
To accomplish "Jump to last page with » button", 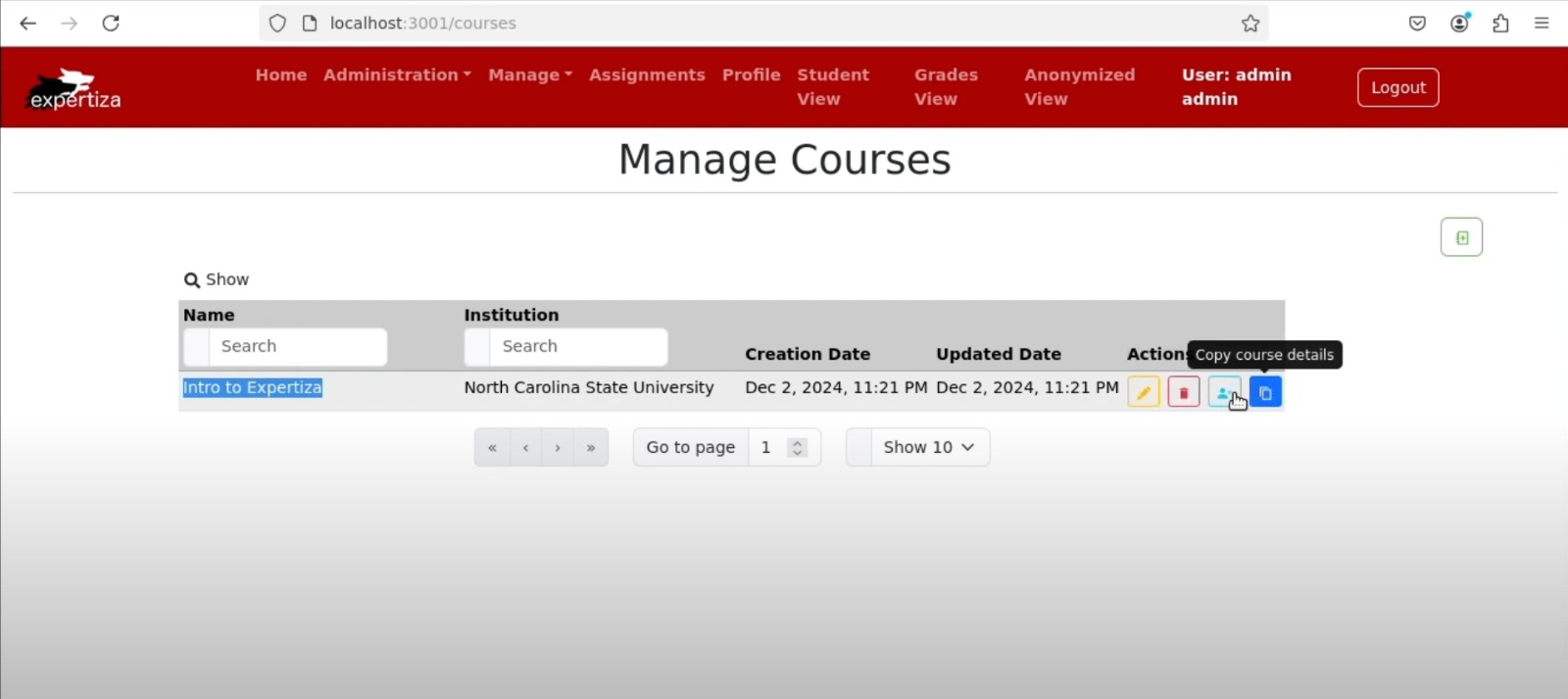I will coord(591,447).
